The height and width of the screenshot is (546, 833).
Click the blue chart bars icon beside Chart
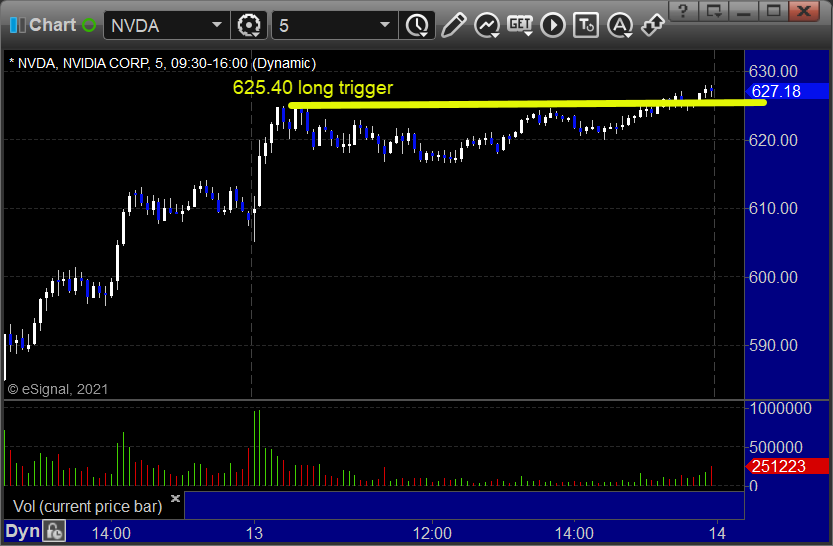point(18,25)
